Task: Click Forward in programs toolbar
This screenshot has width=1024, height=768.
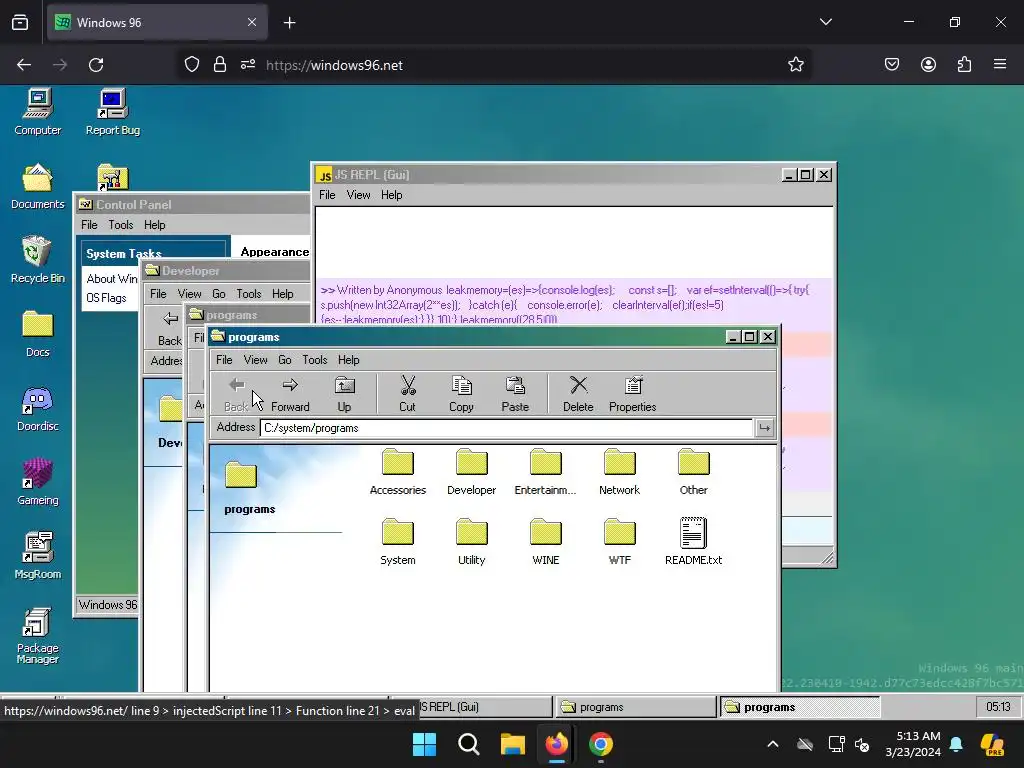Action: (290, 394)
